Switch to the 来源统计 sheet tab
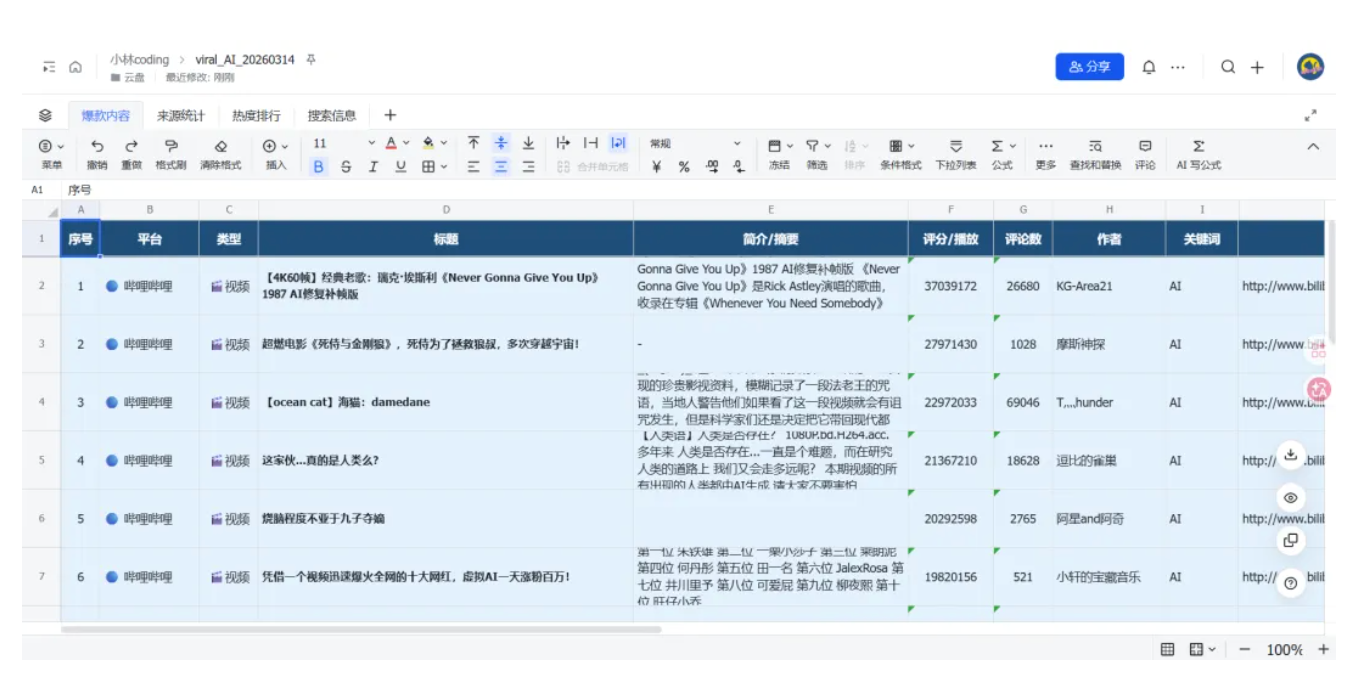 tap(181, 116)
